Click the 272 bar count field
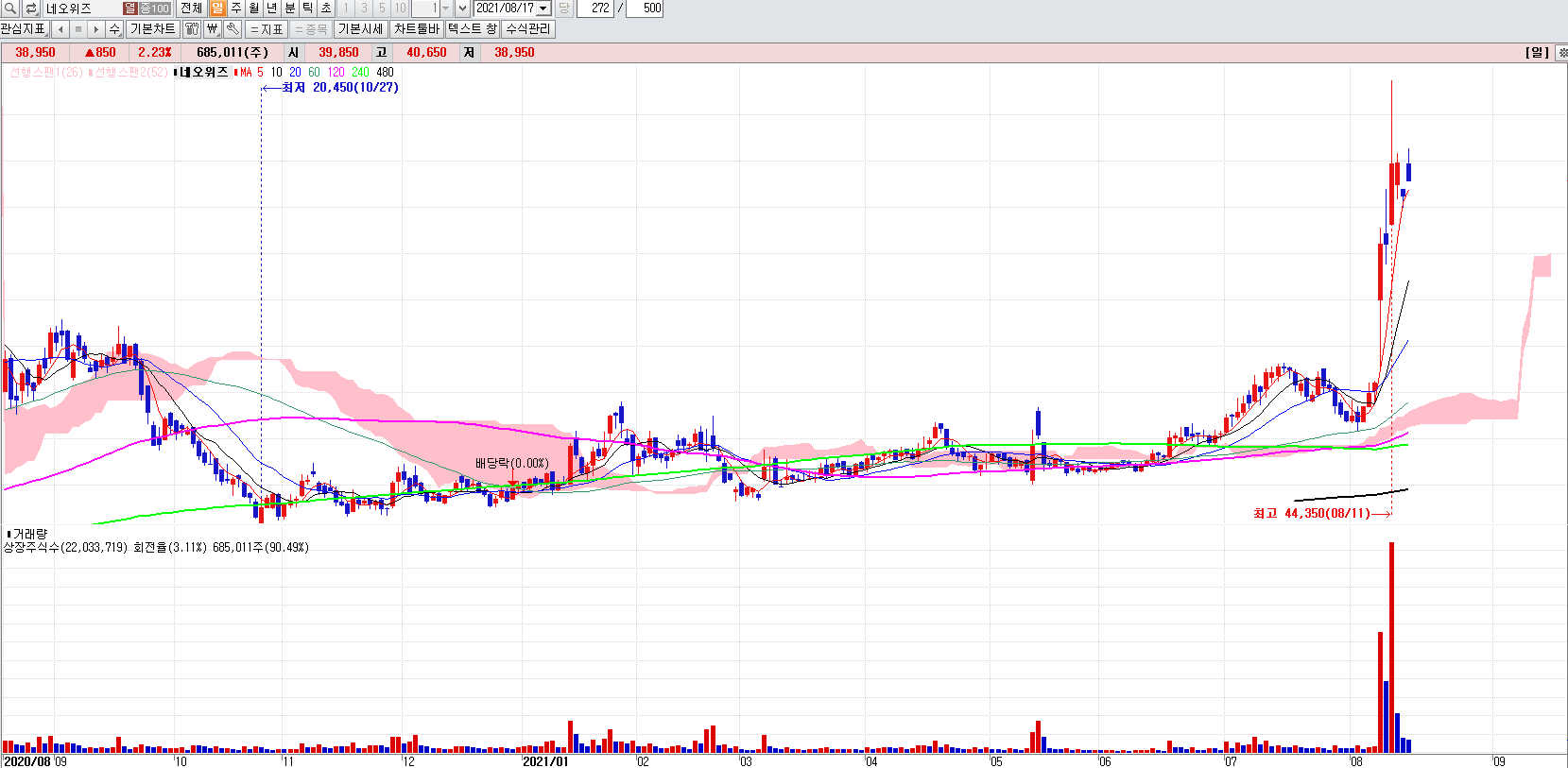Screen dimensions: 1568x768 [x=595, y=9]
